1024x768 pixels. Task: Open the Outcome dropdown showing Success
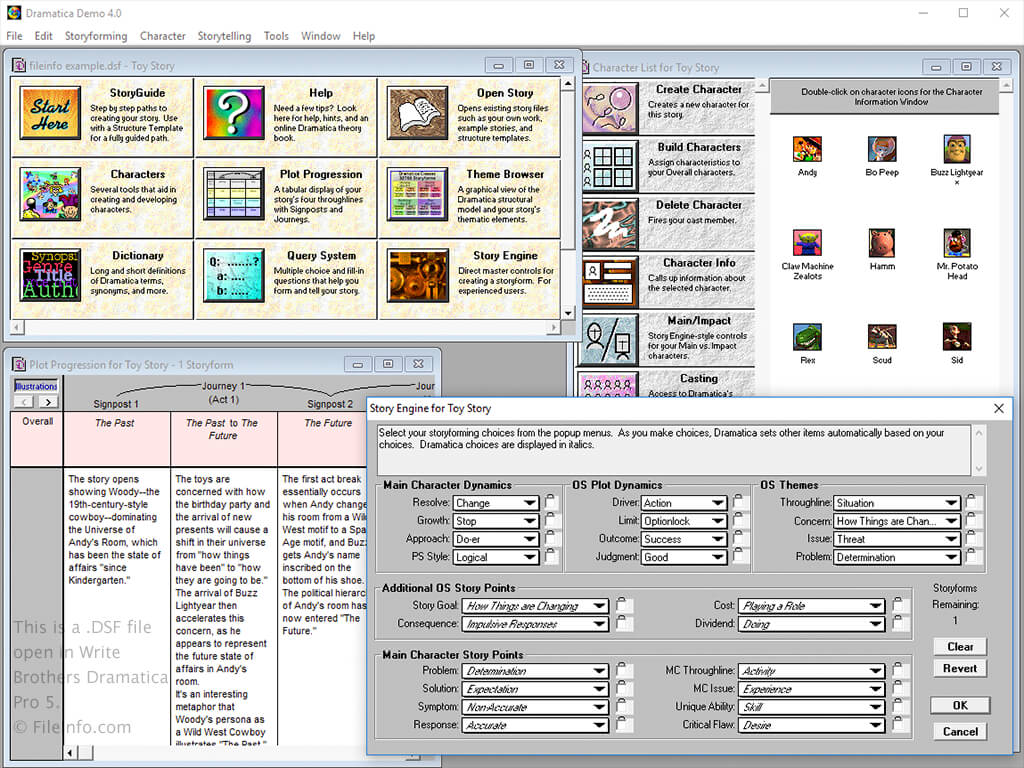click(x=683, y=539)
